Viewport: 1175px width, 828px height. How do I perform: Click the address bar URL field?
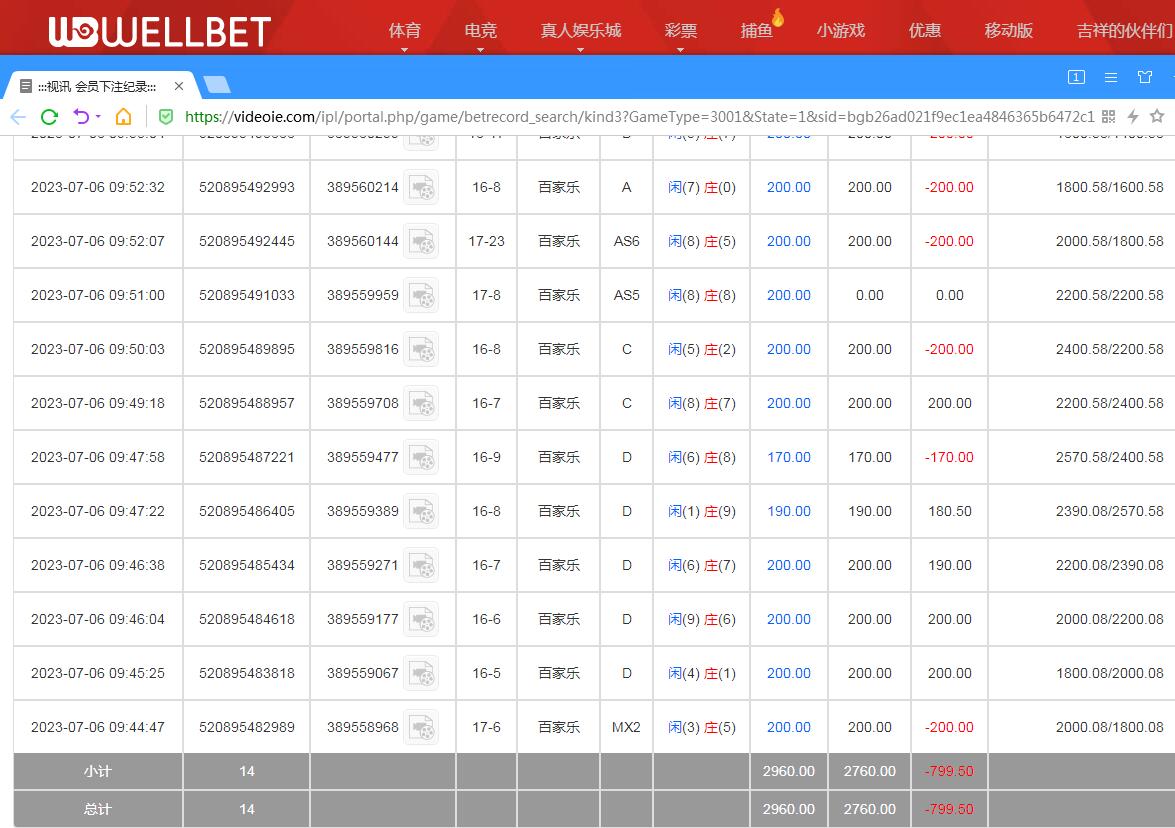pyautogui.click(x=639, y=116)
